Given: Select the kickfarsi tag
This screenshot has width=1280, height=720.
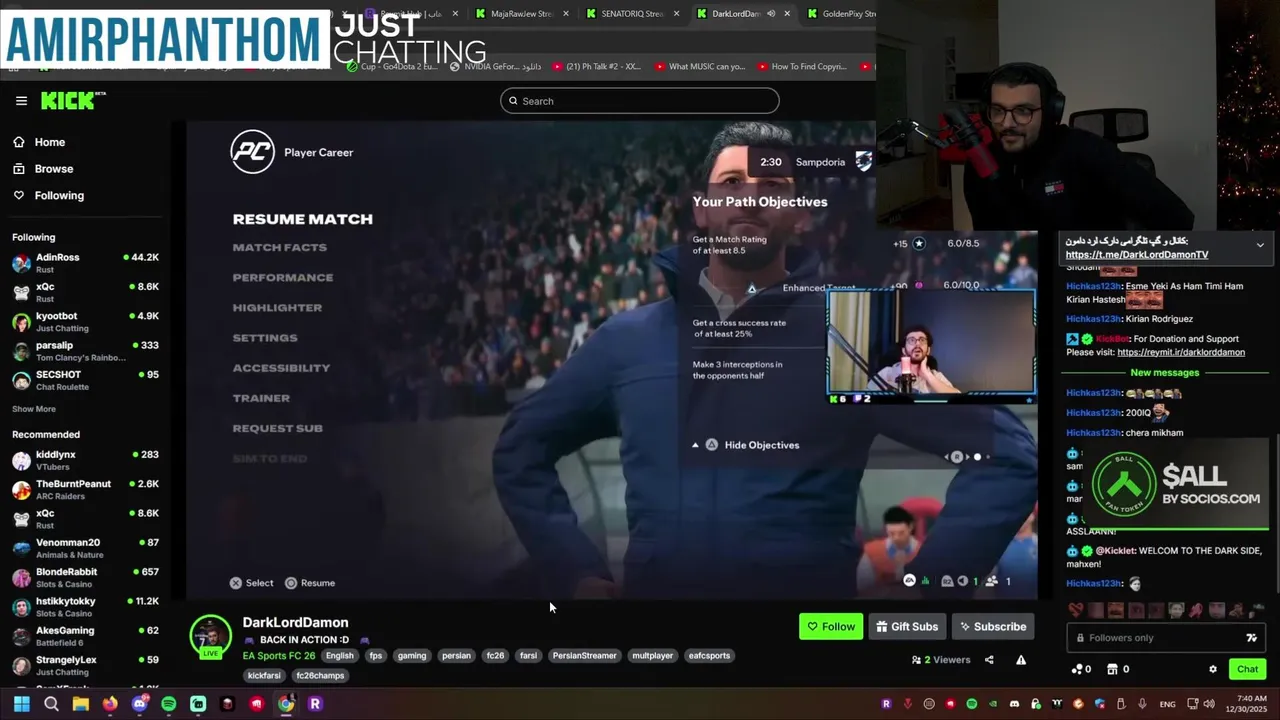Looking at the screenshot, I should (x=264, y=676).
